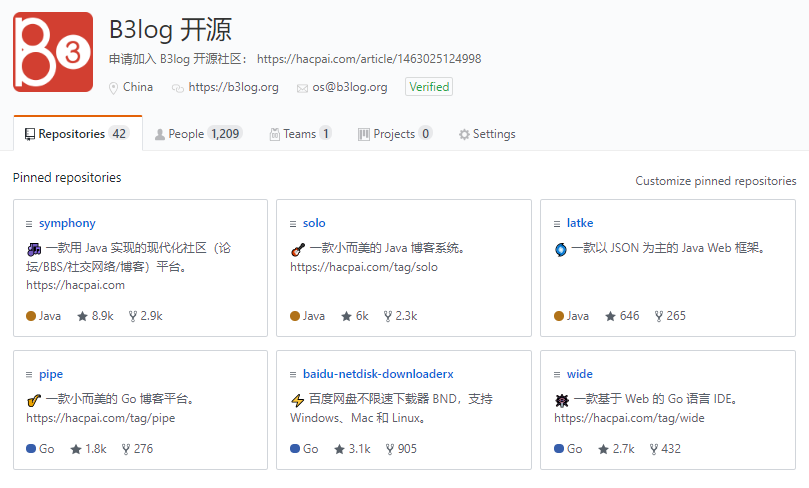Image resolution: width=809 pixels, height=488 pixels.
Task: Click the person icon in the People tab
Action: (160, 134)
